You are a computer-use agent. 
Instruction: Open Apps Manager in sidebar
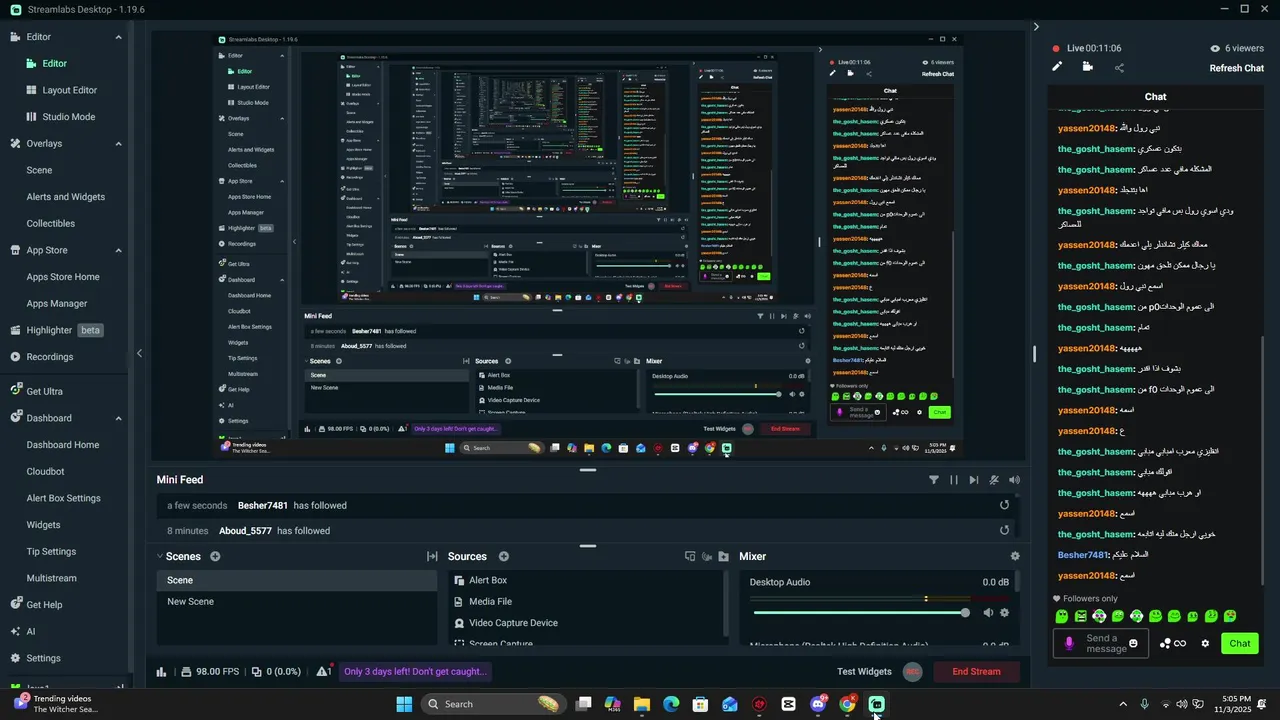click(57, 304)
